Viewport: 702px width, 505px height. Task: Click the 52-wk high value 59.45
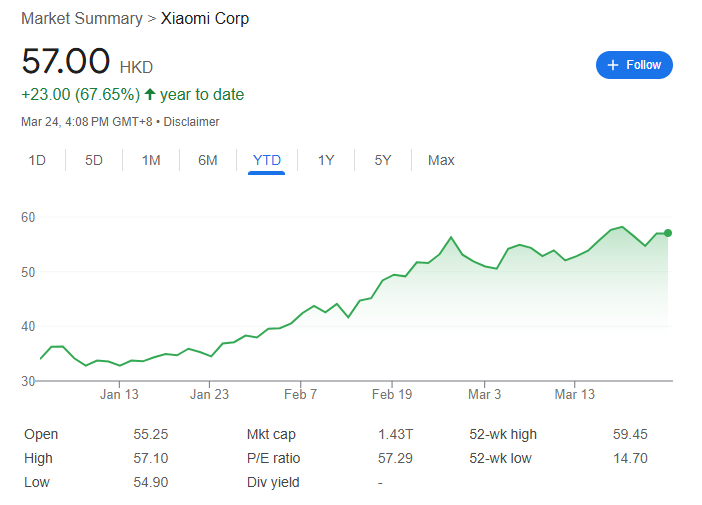coord(630,434)
